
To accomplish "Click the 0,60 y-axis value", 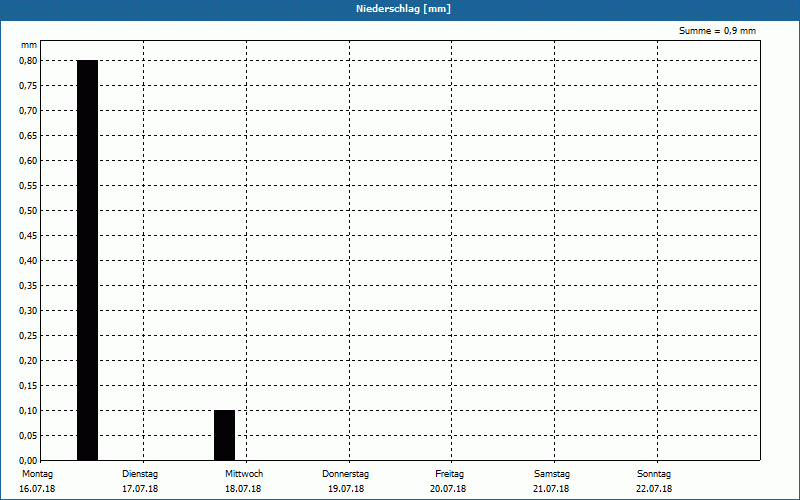I will (x=28, y=161).
